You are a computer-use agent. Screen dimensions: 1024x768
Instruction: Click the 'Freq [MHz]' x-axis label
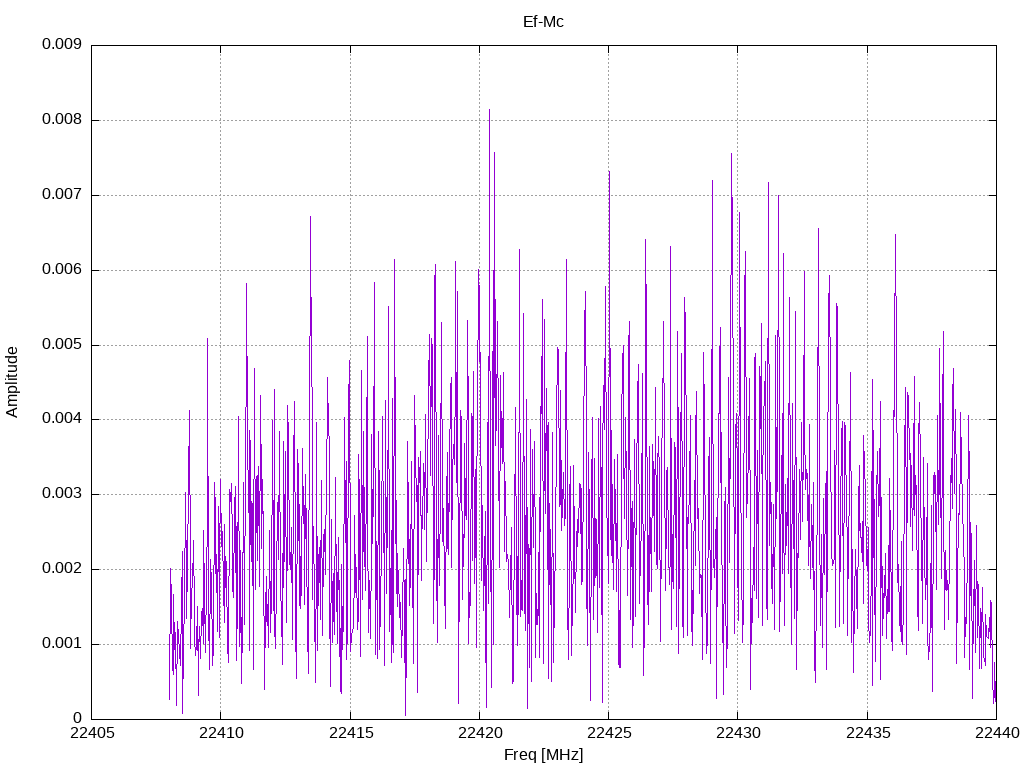[x=543, y=755]
